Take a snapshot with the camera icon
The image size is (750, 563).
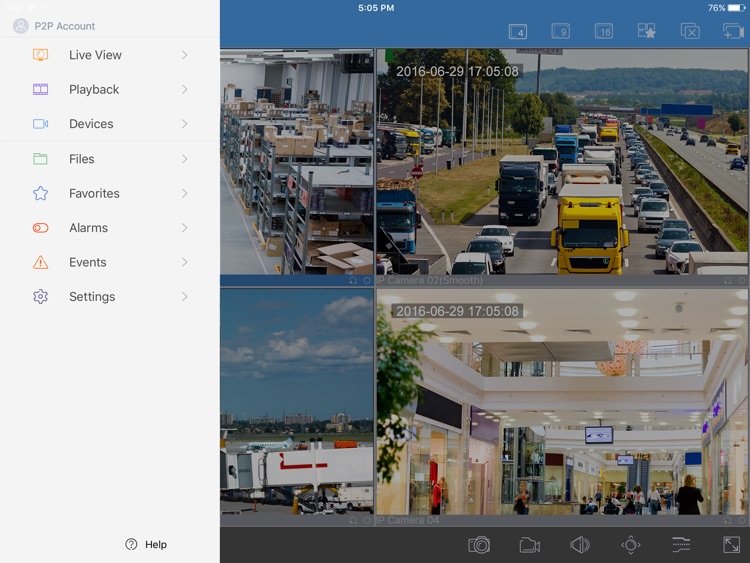pyautogui.click(x=479, y=545)
